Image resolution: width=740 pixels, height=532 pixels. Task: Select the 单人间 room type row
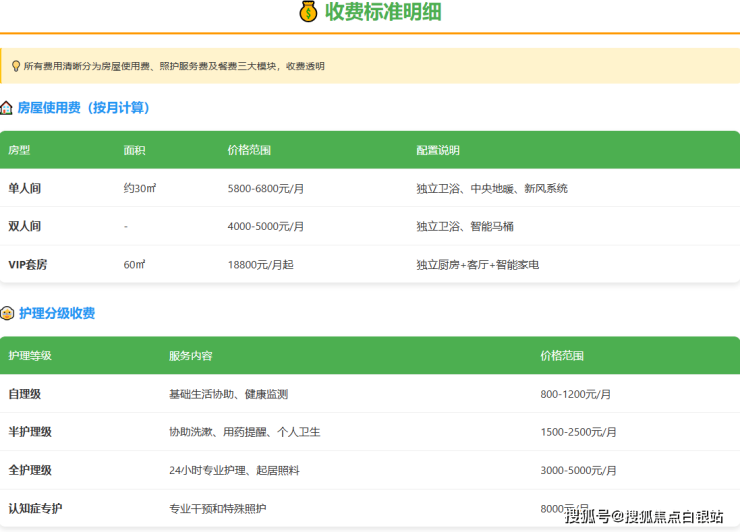pyautogui.click(x=25, y=188)
